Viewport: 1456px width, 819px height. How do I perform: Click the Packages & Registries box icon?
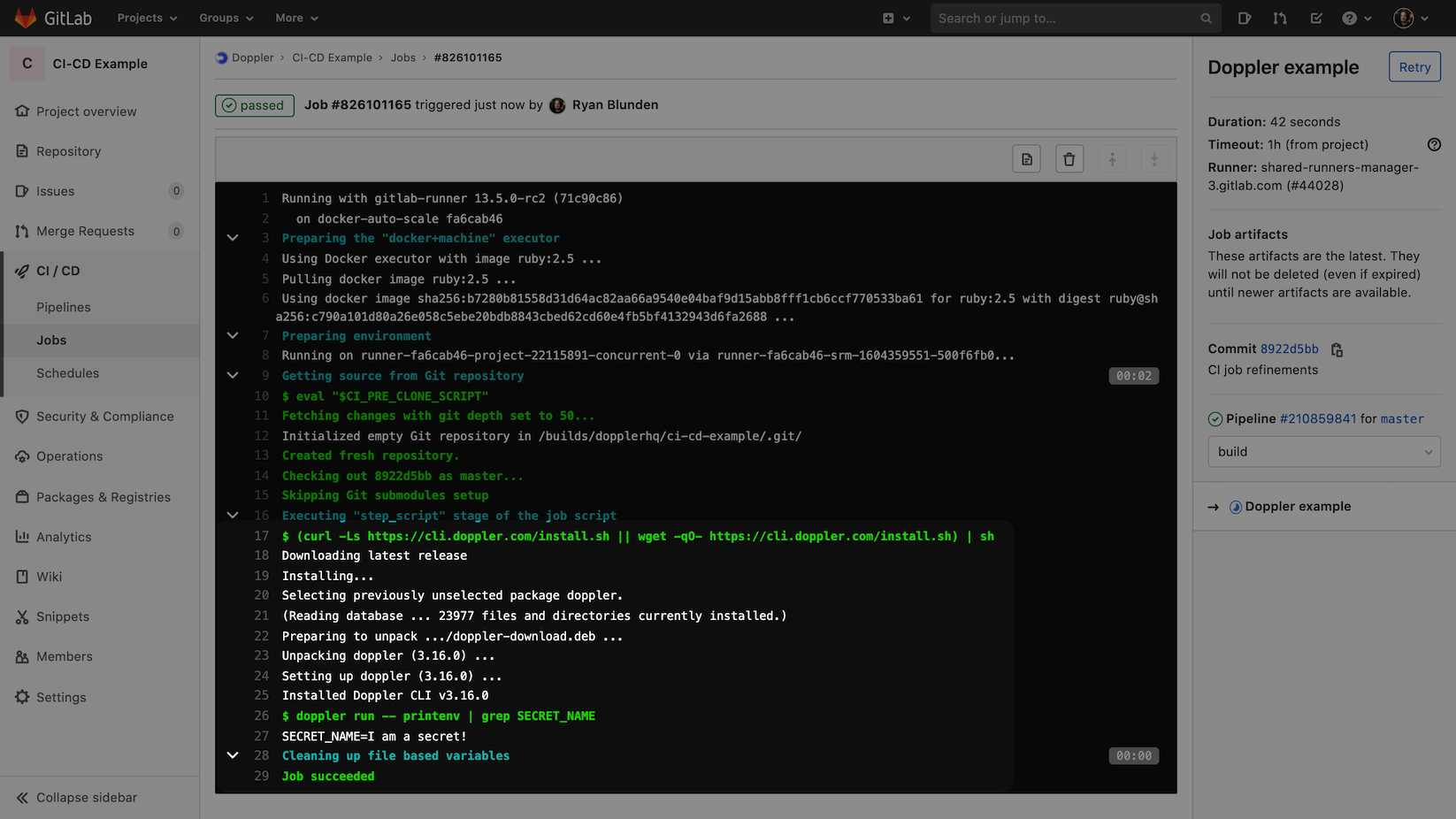[x=22, y=497]
